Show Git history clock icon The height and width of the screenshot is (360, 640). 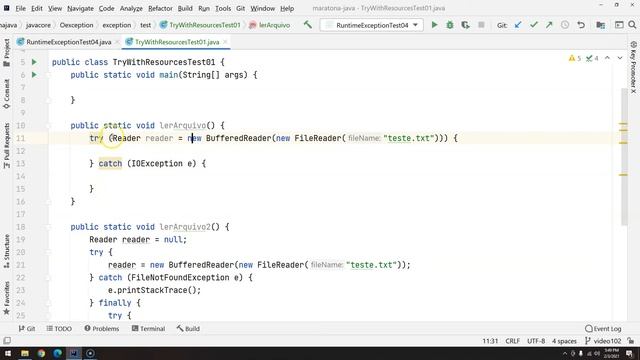click(x=565, y=25)
